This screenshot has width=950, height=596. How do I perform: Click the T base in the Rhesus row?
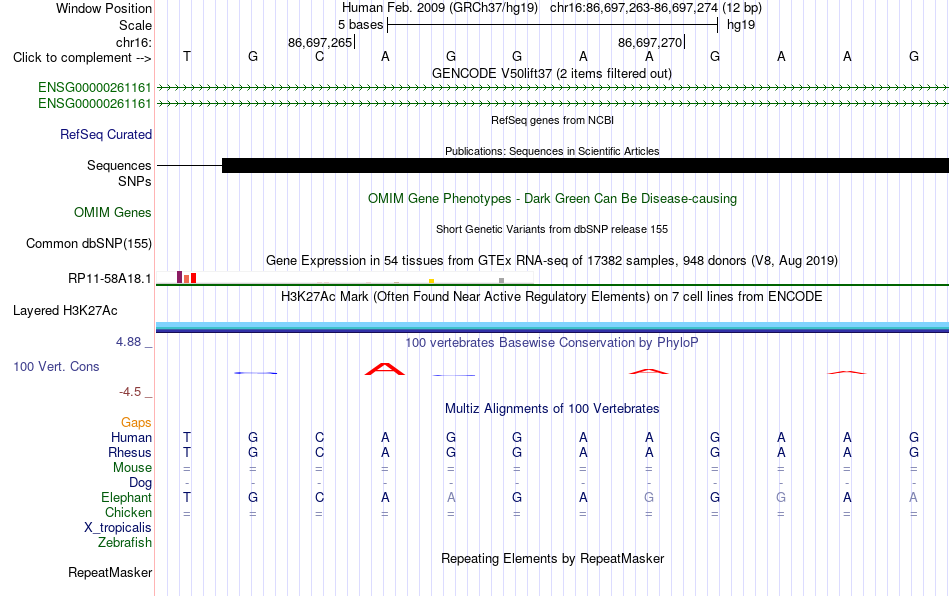(x=187, y=452)
